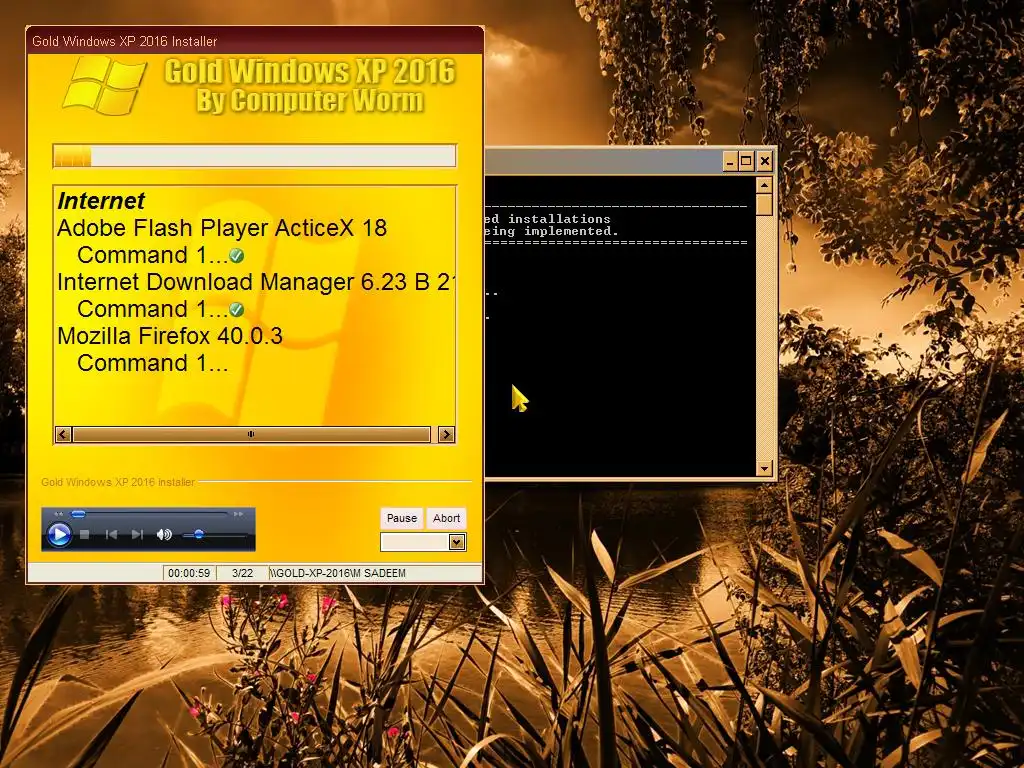The image size is (1024, 768).
Task: Click the installation progress bar
Action: pyautogui.click(x=255, y=157)
